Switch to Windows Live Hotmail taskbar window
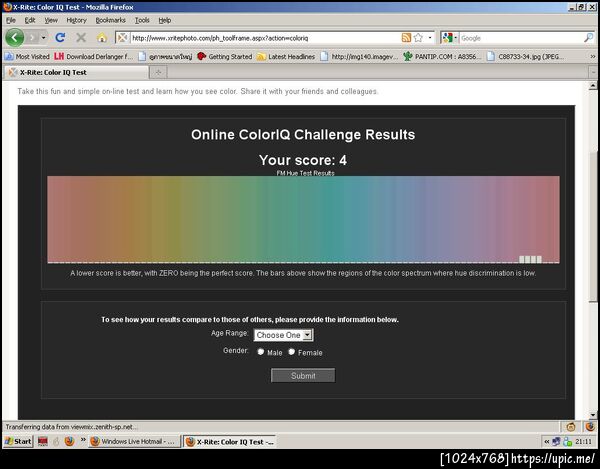This screenshot has width=600, height=469. tap(134, 441)
